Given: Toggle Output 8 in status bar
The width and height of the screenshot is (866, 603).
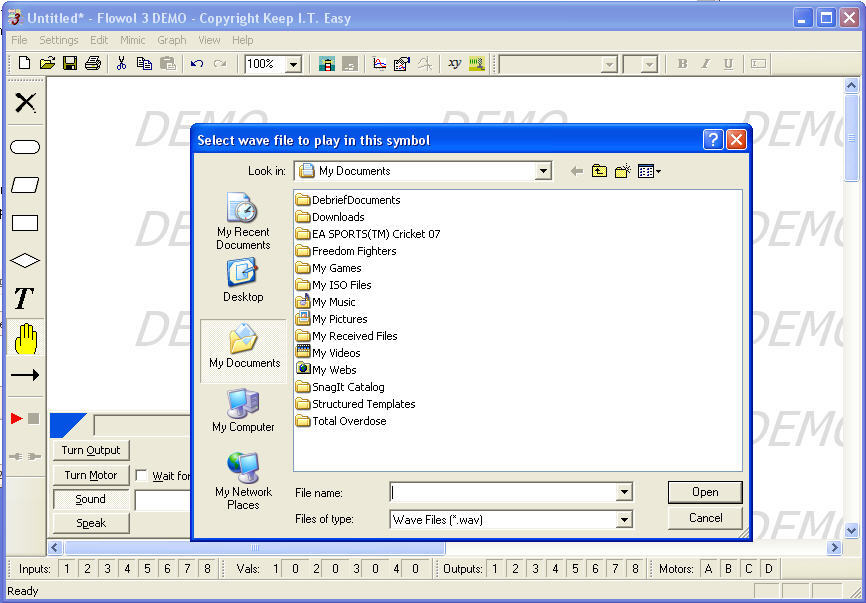Looking at the screenshot, I should coord(635,568).
